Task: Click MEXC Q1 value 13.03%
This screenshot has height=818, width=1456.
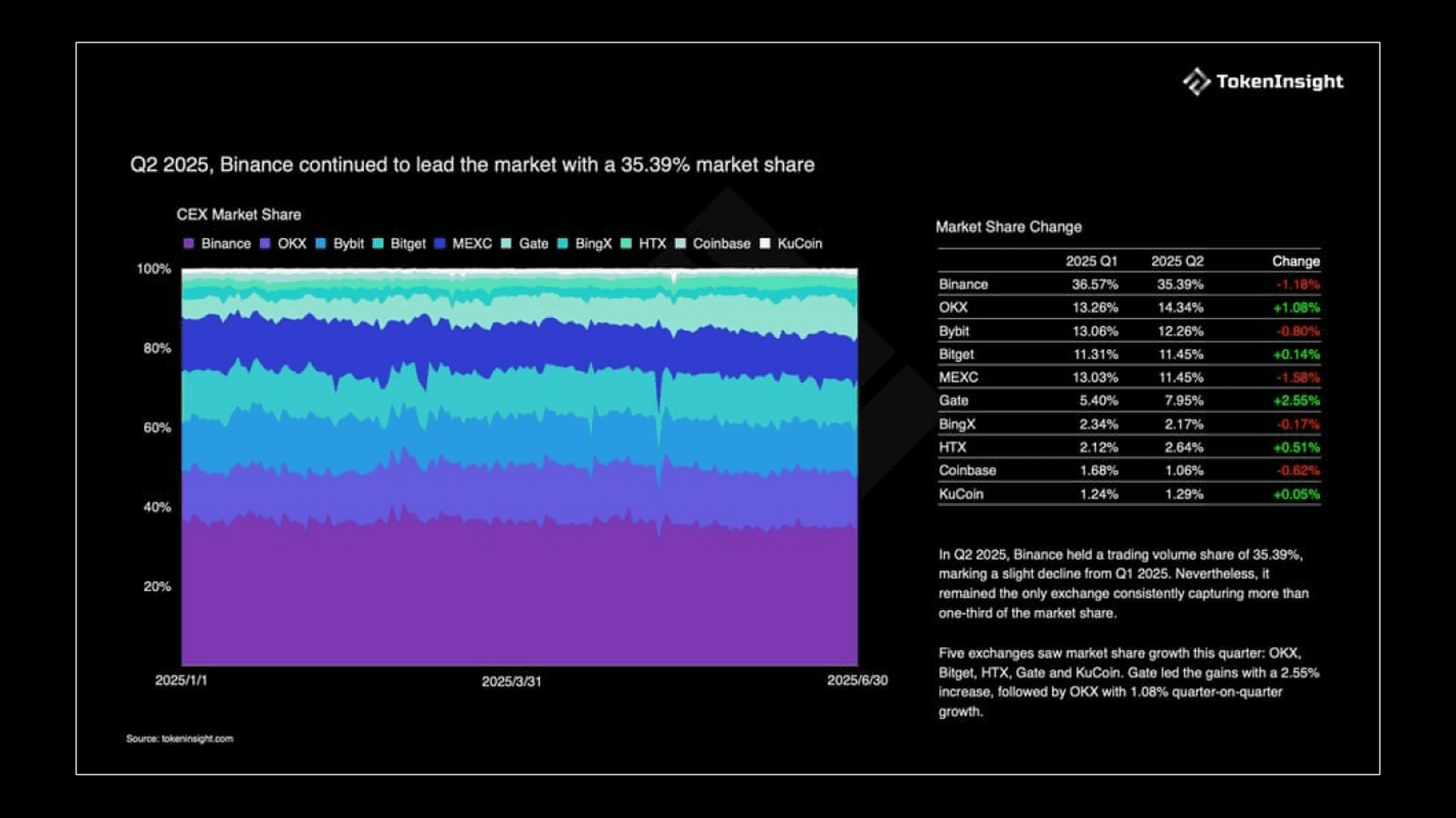Action: [x=1095, y=378]
